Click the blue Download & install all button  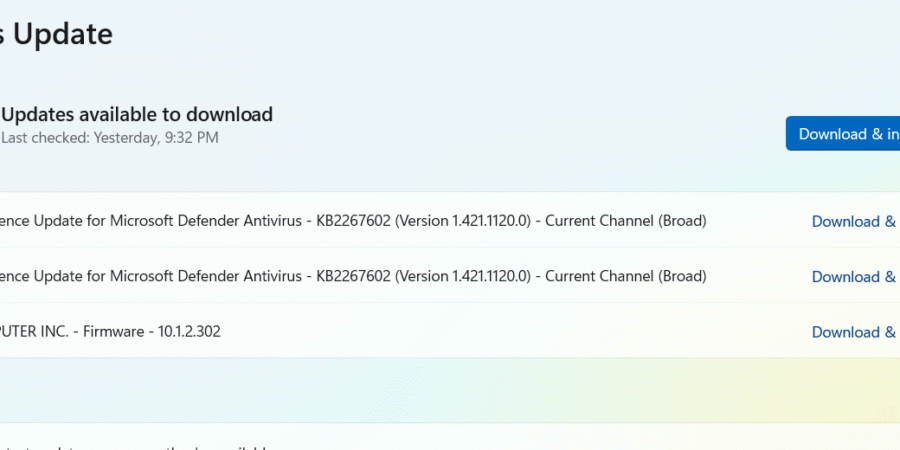point(843,134)
